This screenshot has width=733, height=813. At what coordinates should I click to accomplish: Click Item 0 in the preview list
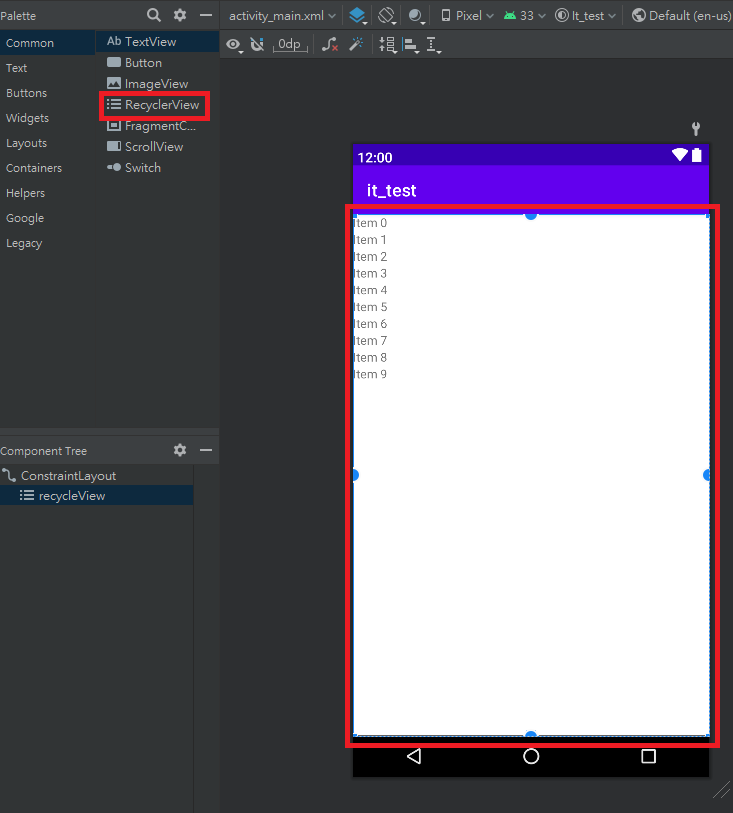tap(370, 223)
